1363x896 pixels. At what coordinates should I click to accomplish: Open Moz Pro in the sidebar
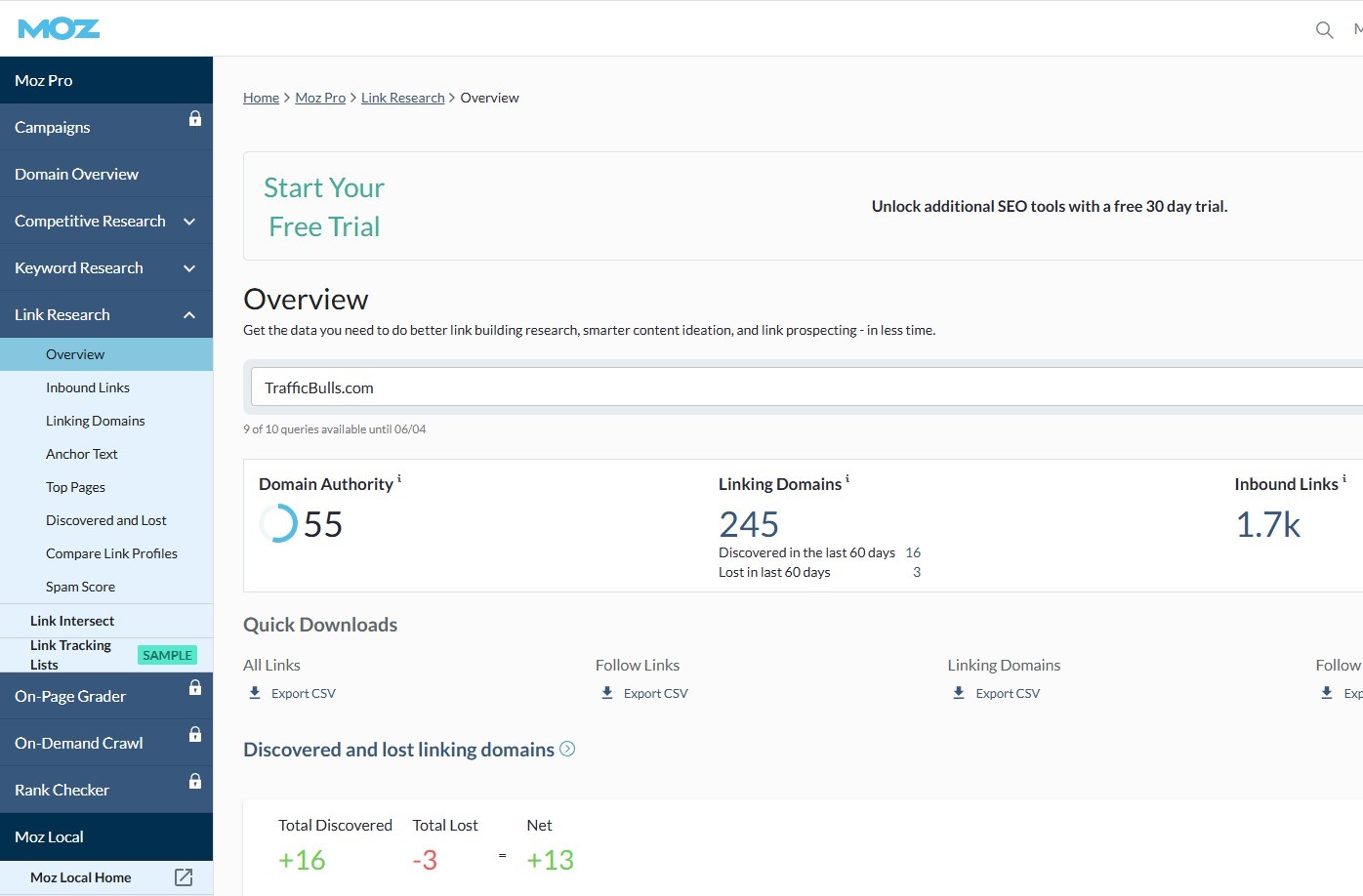pos(106,80)
